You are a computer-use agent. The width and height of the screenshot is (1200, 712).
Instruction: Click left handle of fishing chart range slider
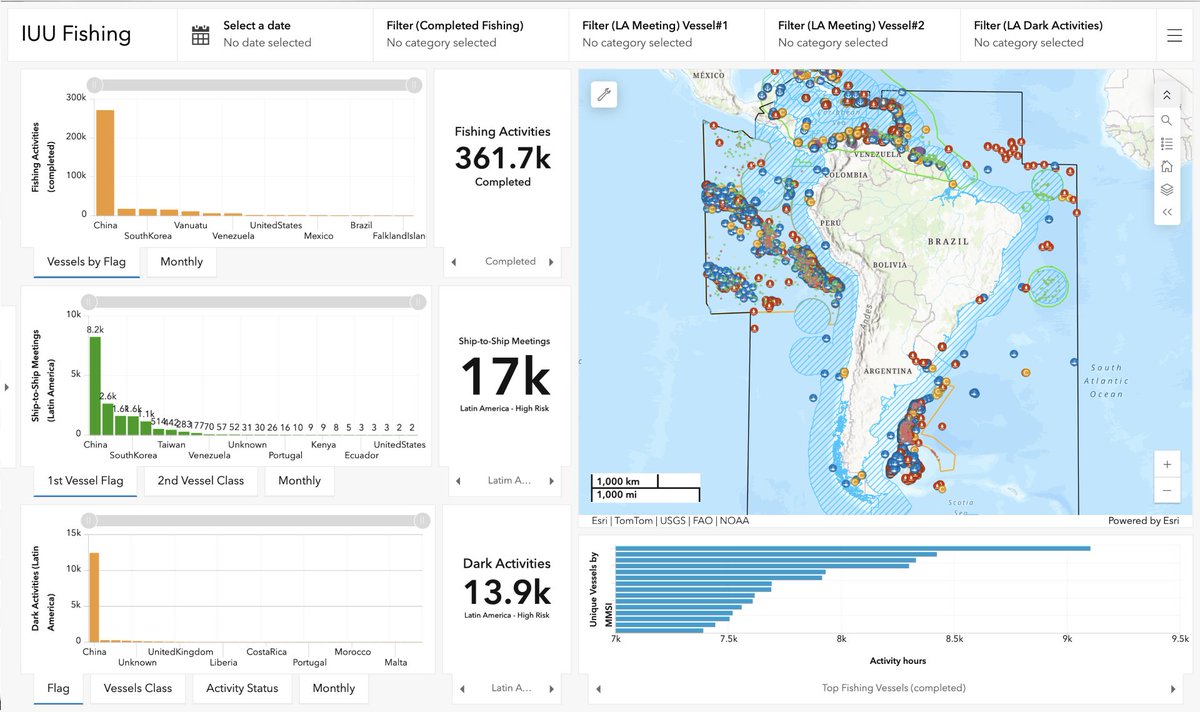[93, 86]
